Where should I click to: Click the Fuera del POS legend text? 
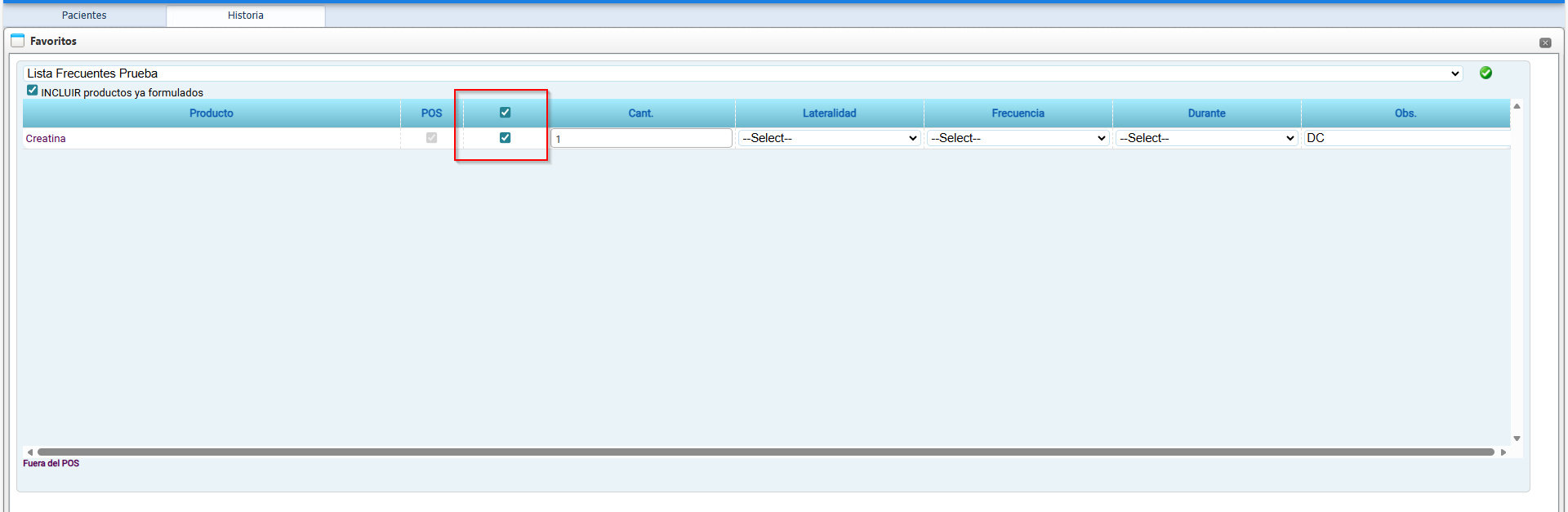tap(51, 463)
